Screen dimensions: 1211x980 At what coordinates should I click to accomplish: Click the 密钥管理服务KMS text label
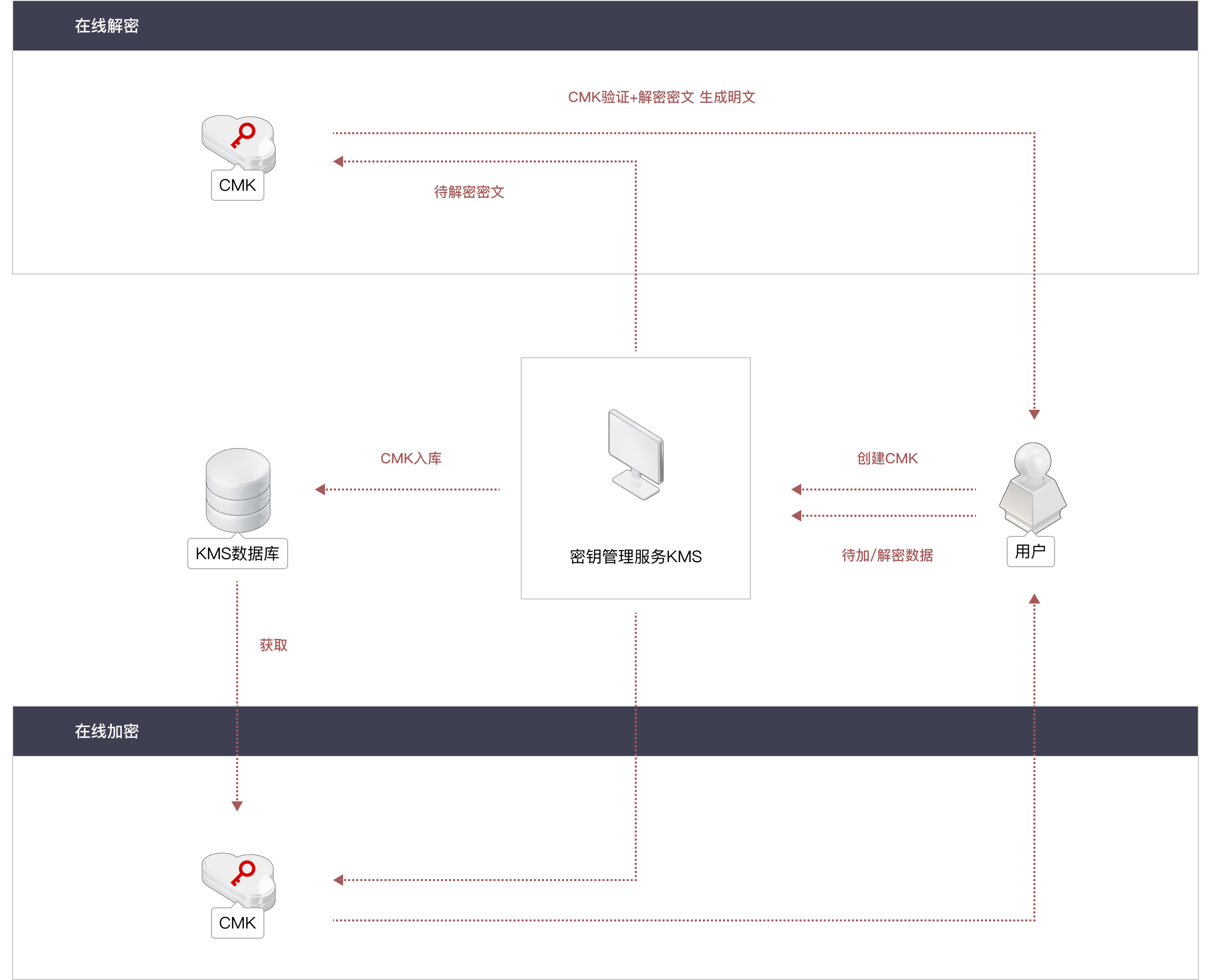[x=635, y=557]
